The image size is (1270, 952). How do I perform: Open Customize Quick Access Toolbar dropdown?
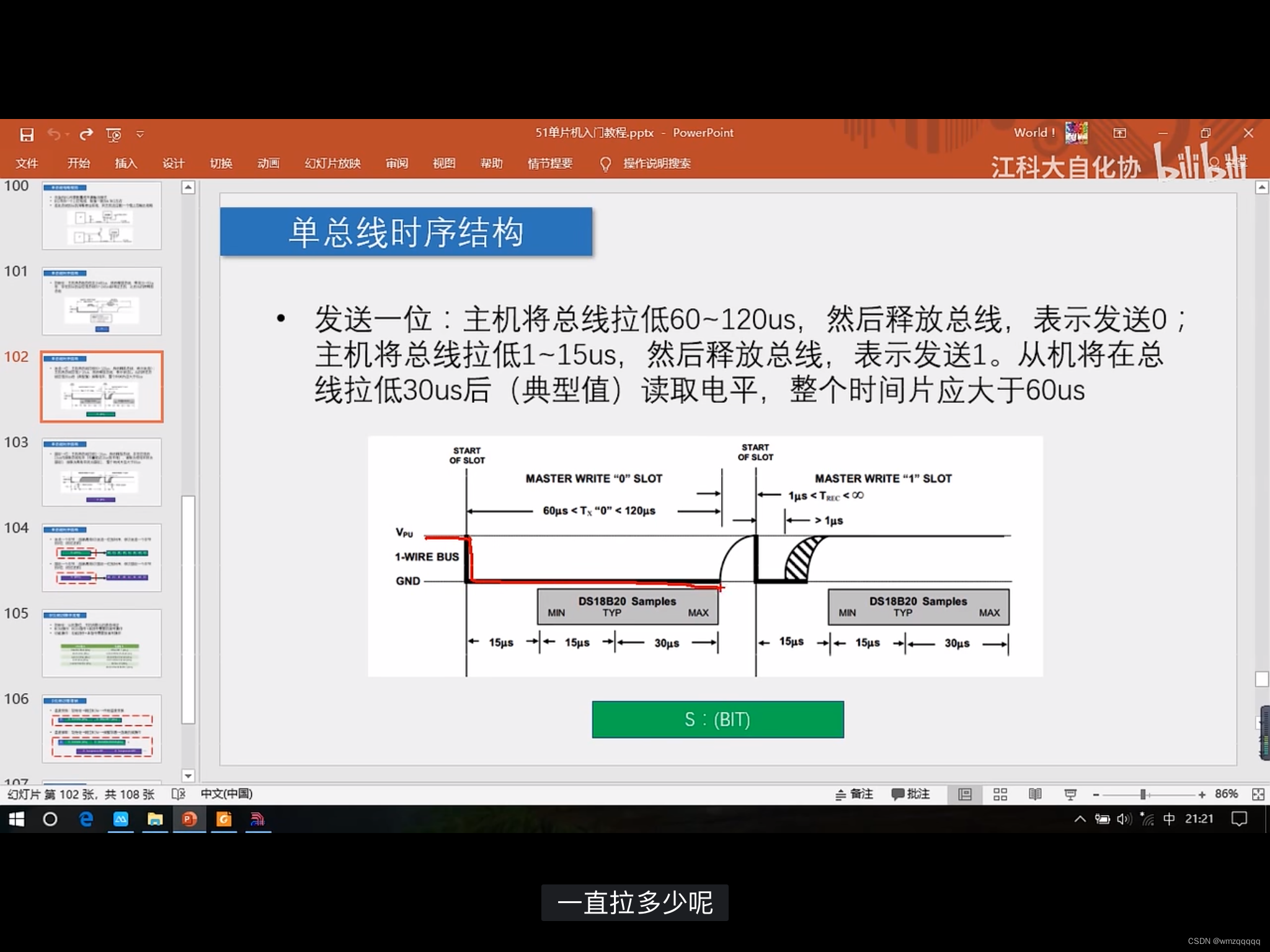(140, 134)
